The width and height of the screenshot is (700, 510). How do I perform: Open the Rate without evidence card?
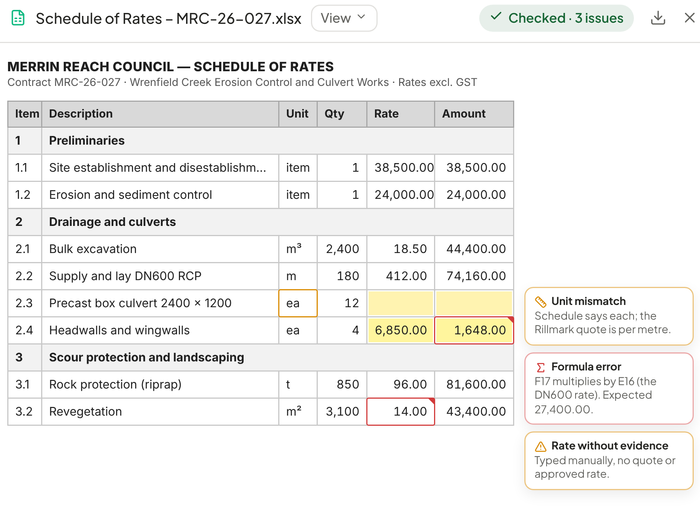(x=609, y=460)
